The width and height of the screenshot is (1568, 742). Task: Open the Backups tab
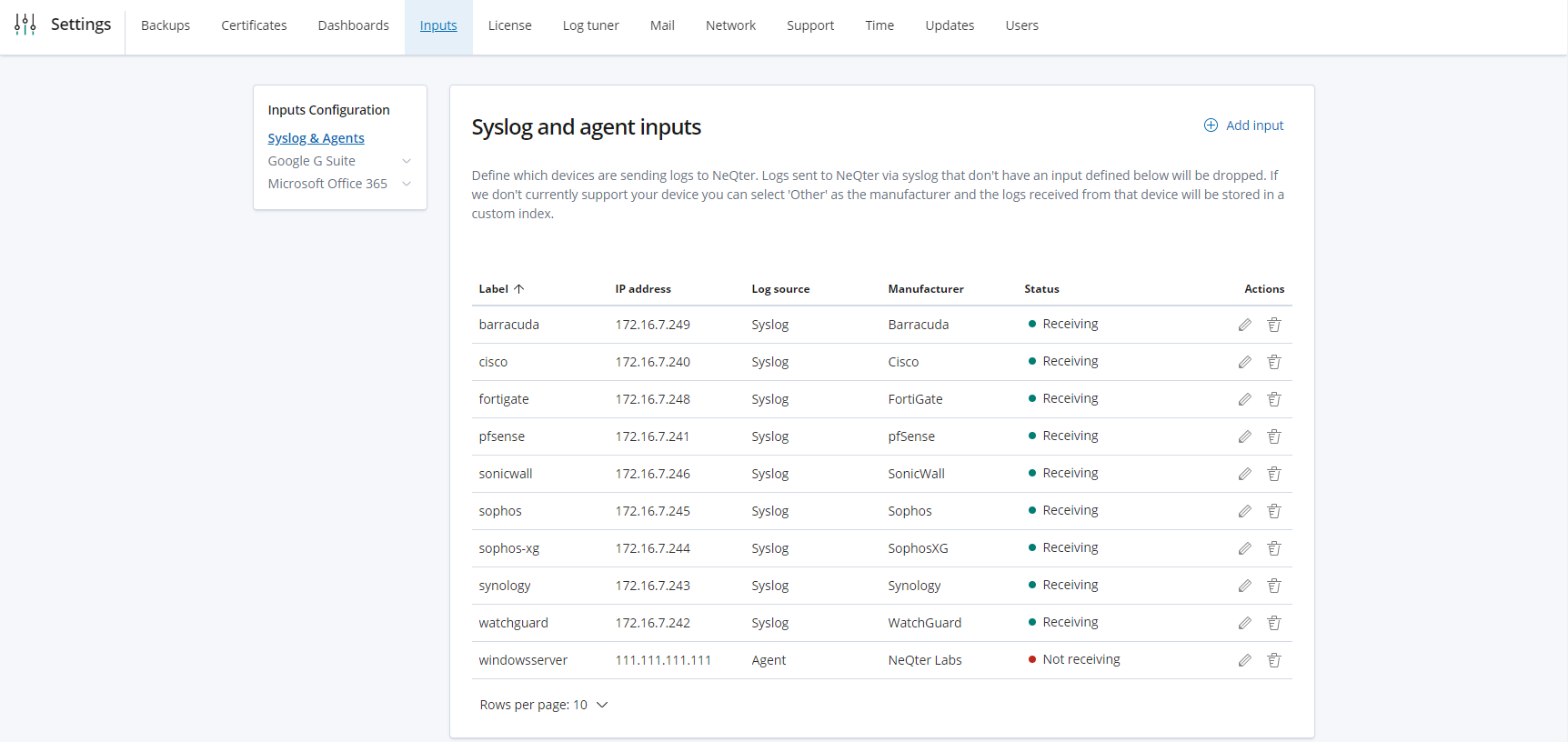click(x=166, y=25)
